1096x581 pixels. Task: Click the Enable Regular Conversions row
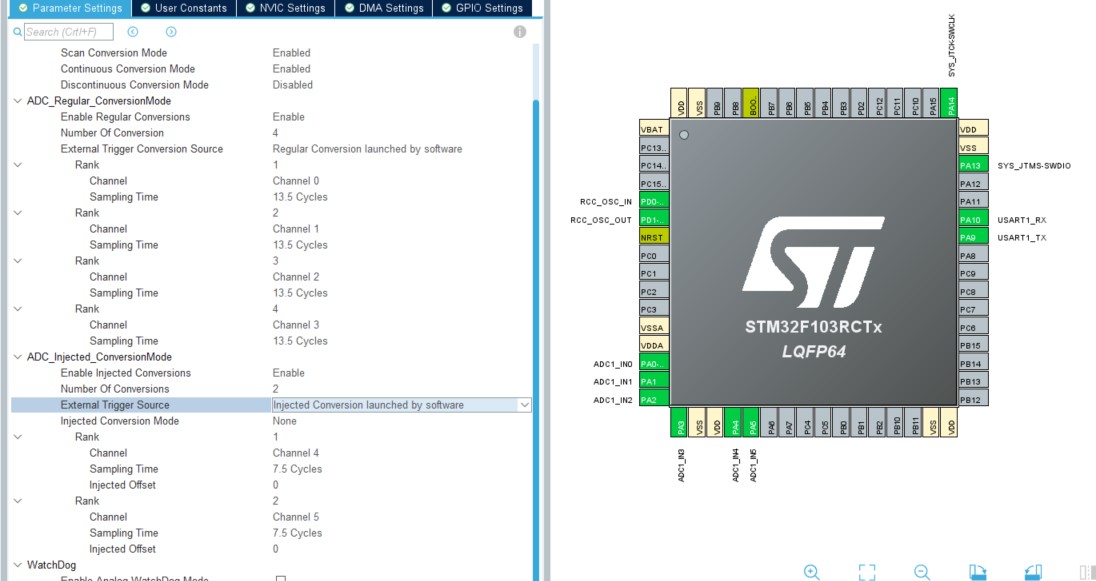(x=271, y=117)
